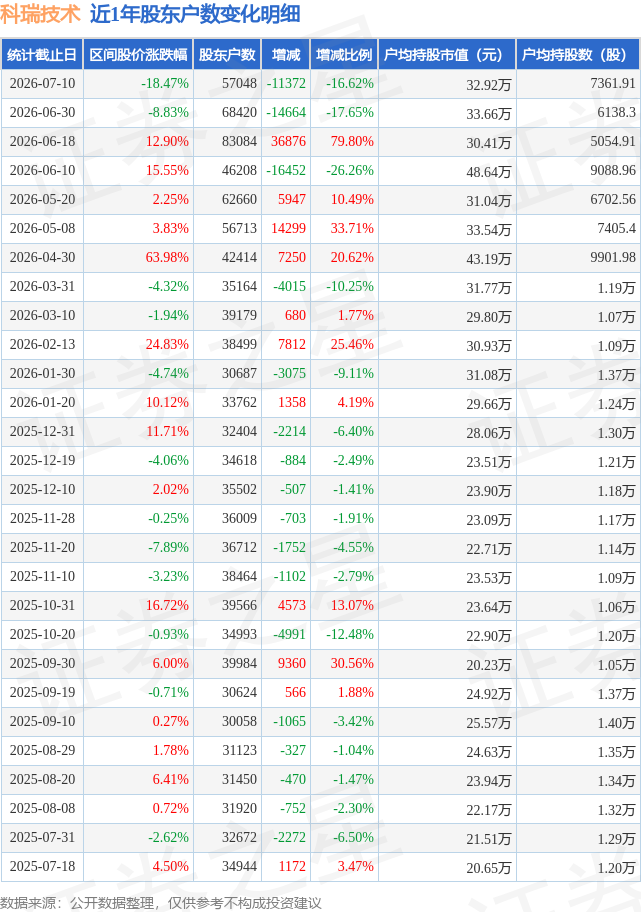This screenshot has width=641, height=912.
Task: Click shareholder count 83084 cell
Action: [227, 141]
